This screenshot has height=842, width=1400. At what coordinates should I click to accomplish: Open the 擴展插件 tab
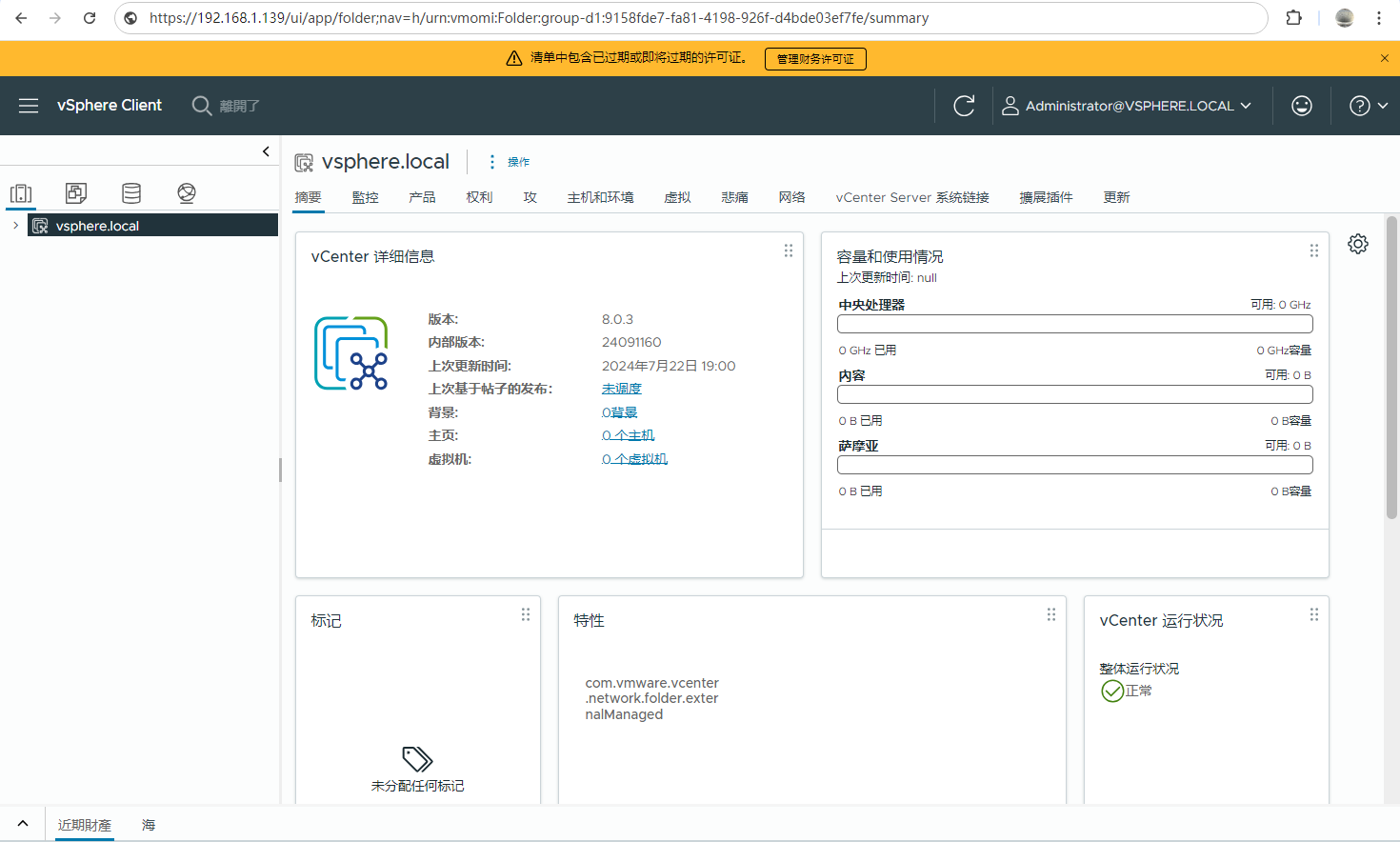[x=1047, y=197]
